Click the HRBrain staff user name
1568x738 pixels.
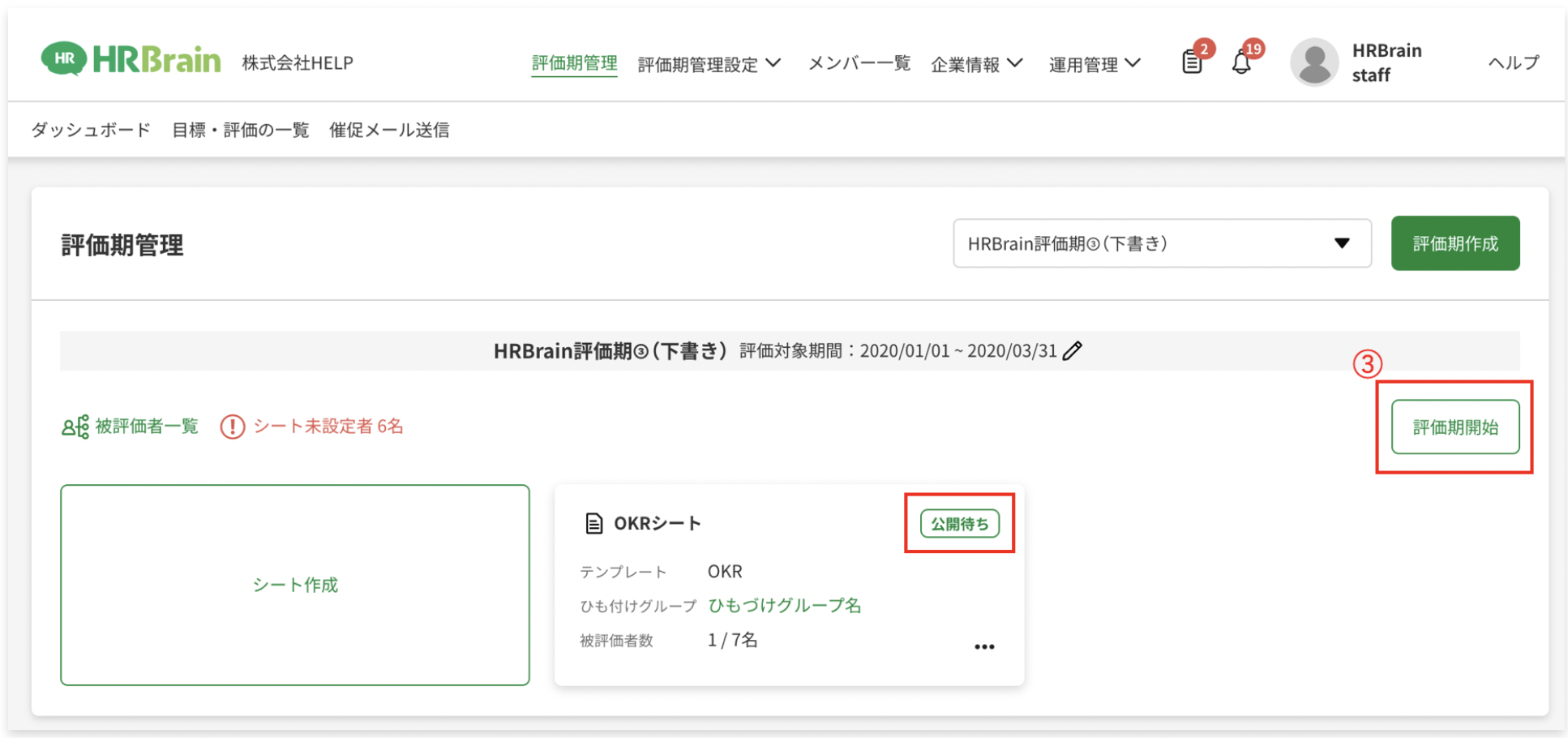click(1386, 62)
